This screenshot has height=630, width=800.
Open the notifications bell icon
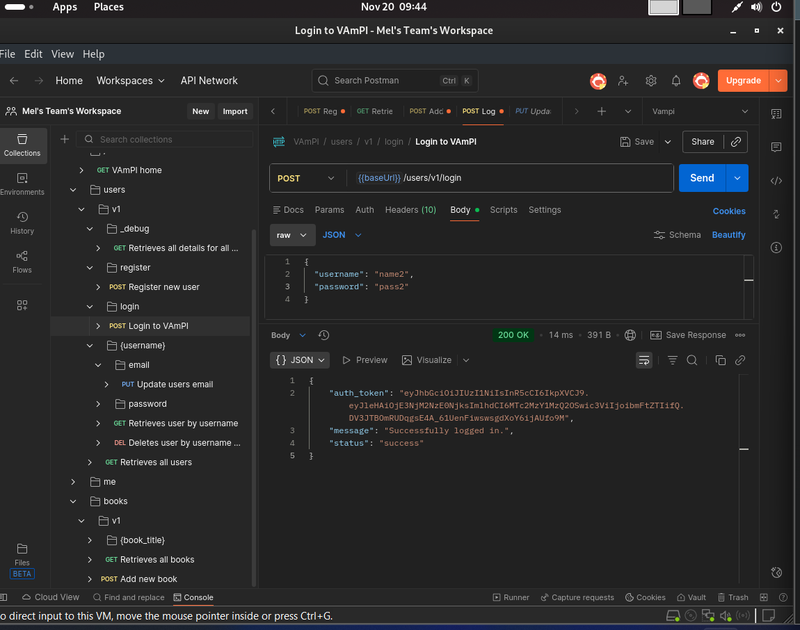coord(676,81)
